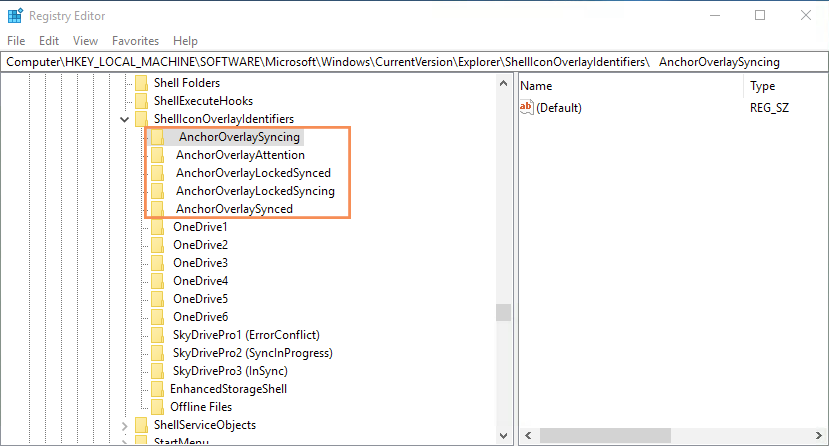829x446 pixels.
Task: Select the Offline Files key name
Action: click(201, 407)
